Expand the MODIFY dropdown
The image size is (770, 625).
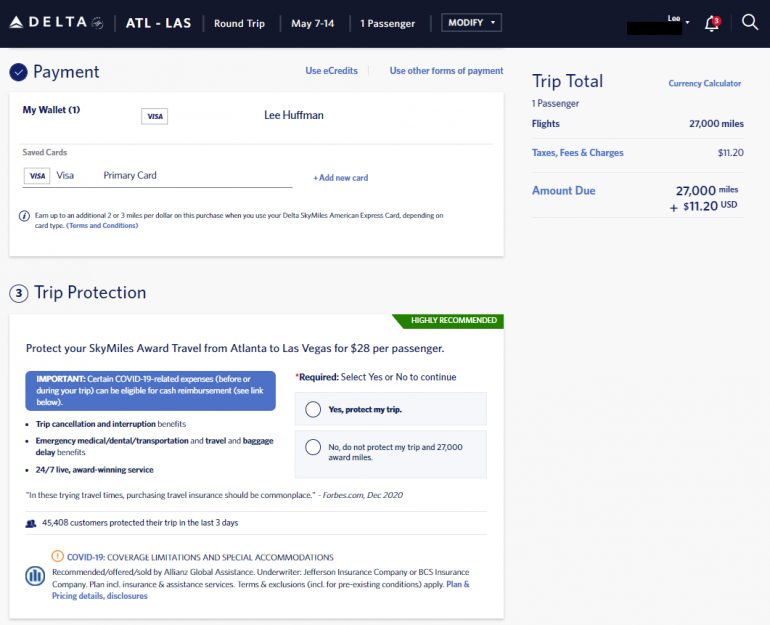[x=471, y=23]
